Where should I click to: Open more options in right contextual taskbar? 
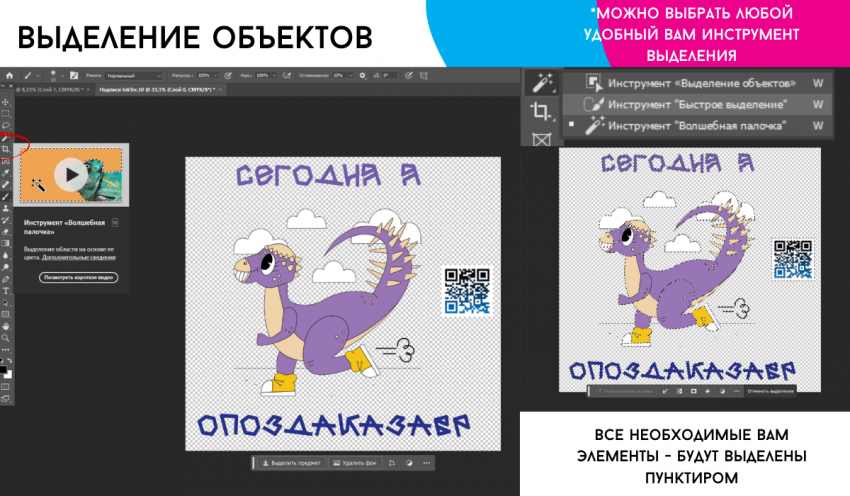[736, 391]
